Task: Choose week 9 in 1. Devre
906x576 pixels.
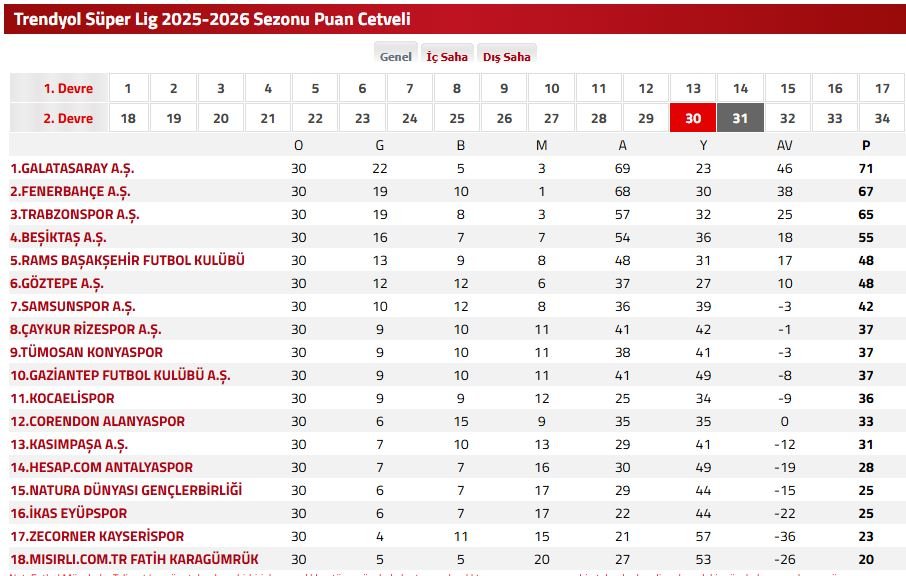Action: click(x=504, y=88)
